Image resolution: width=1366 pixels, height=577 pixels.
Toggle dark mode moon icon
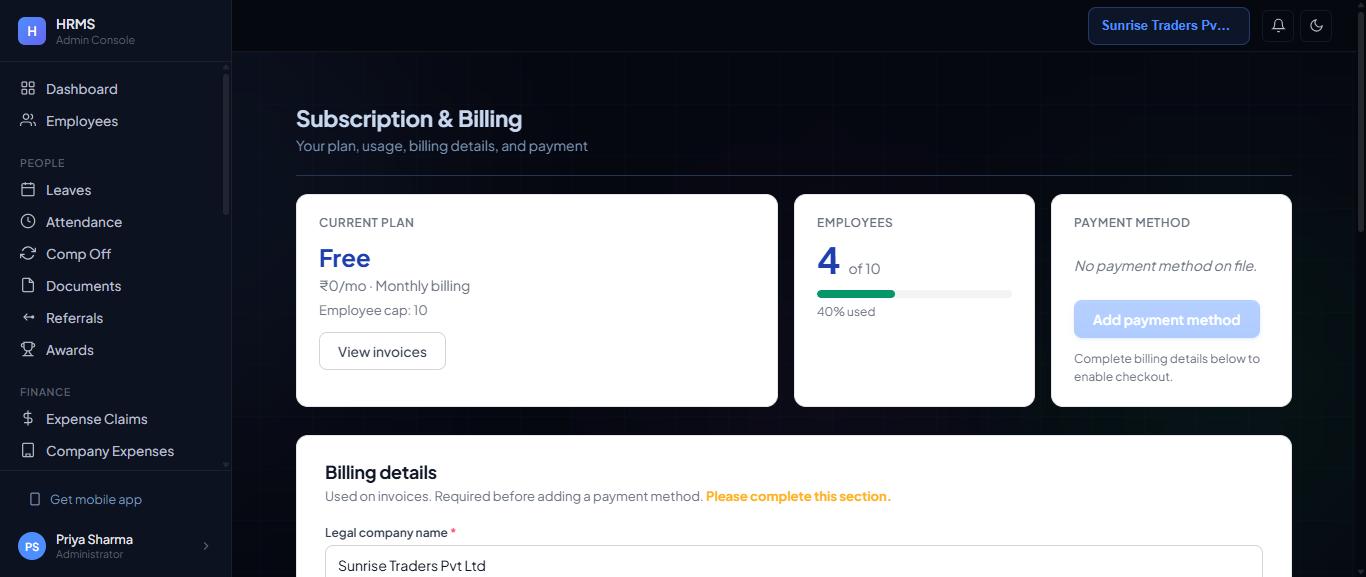click(1316, 26)
